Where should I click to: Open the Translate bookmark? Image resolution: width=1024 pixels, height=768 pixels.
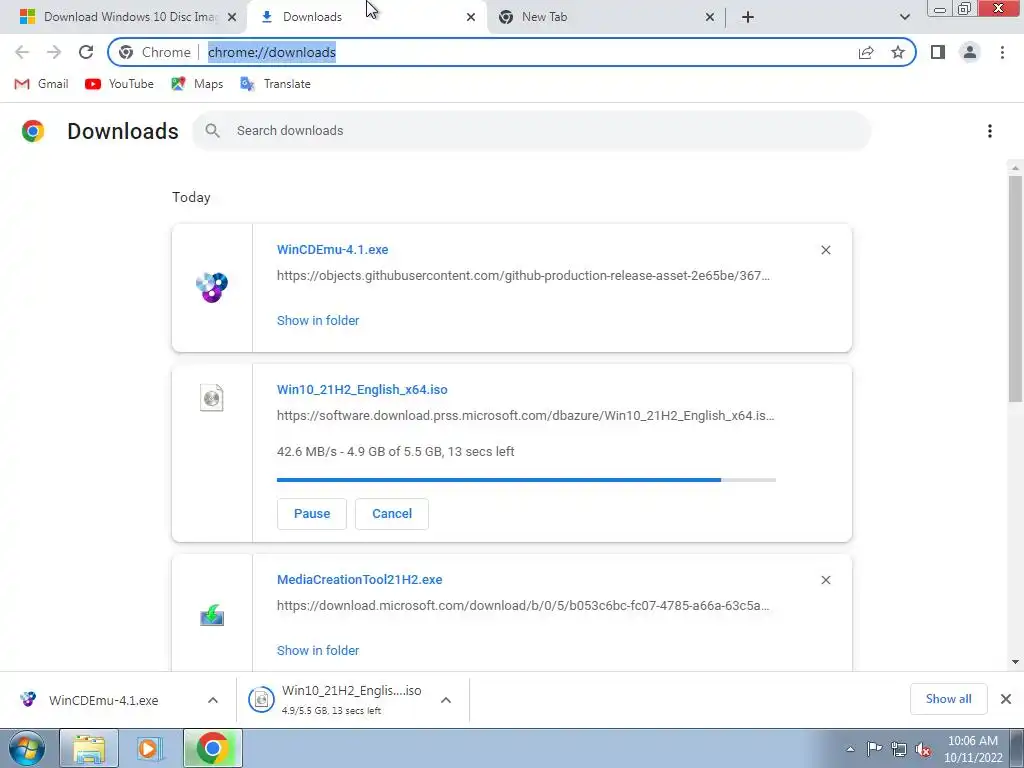(x=276, y=84)
